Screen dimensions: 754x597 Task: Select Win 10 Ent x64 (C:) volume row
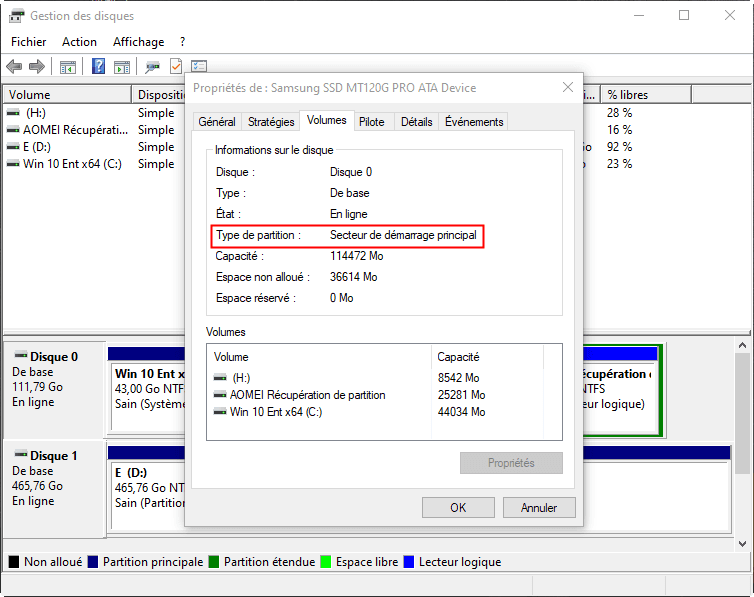pyautogui.click(x=94, y=164)
